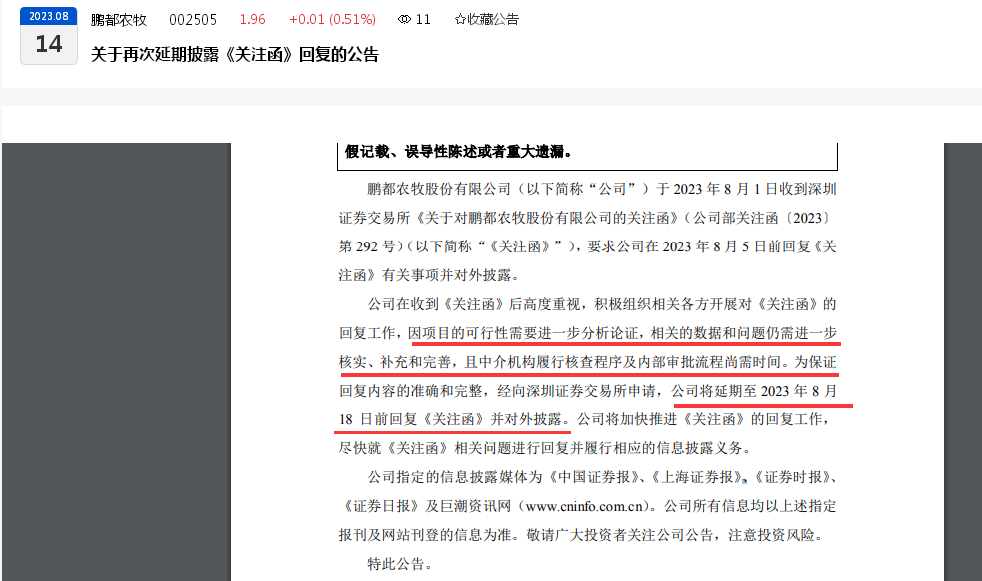Click the star icon beside 收藏公告
The image size is (982, 581).
pyautogui.click(x=460, y=19)
